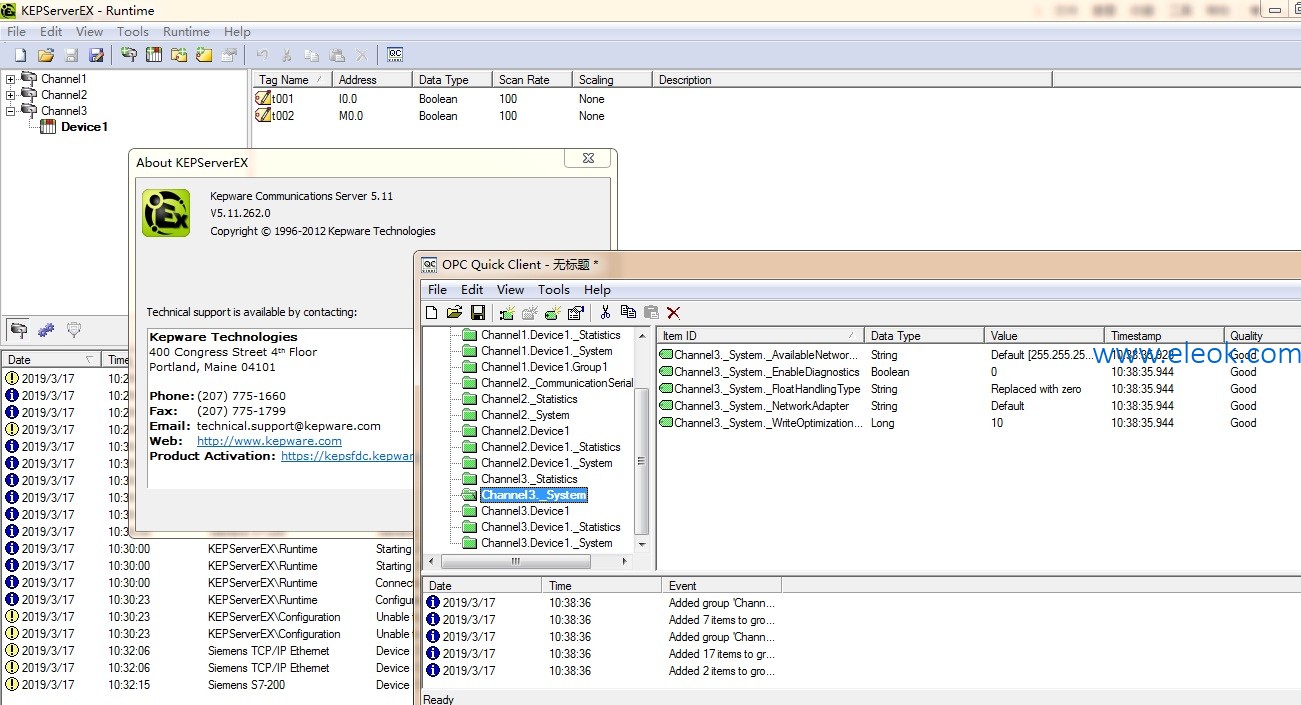Click Channel3._System._FloatHandlingType item row
This screenshot has height=705, width=1301.
click(980, 389)
